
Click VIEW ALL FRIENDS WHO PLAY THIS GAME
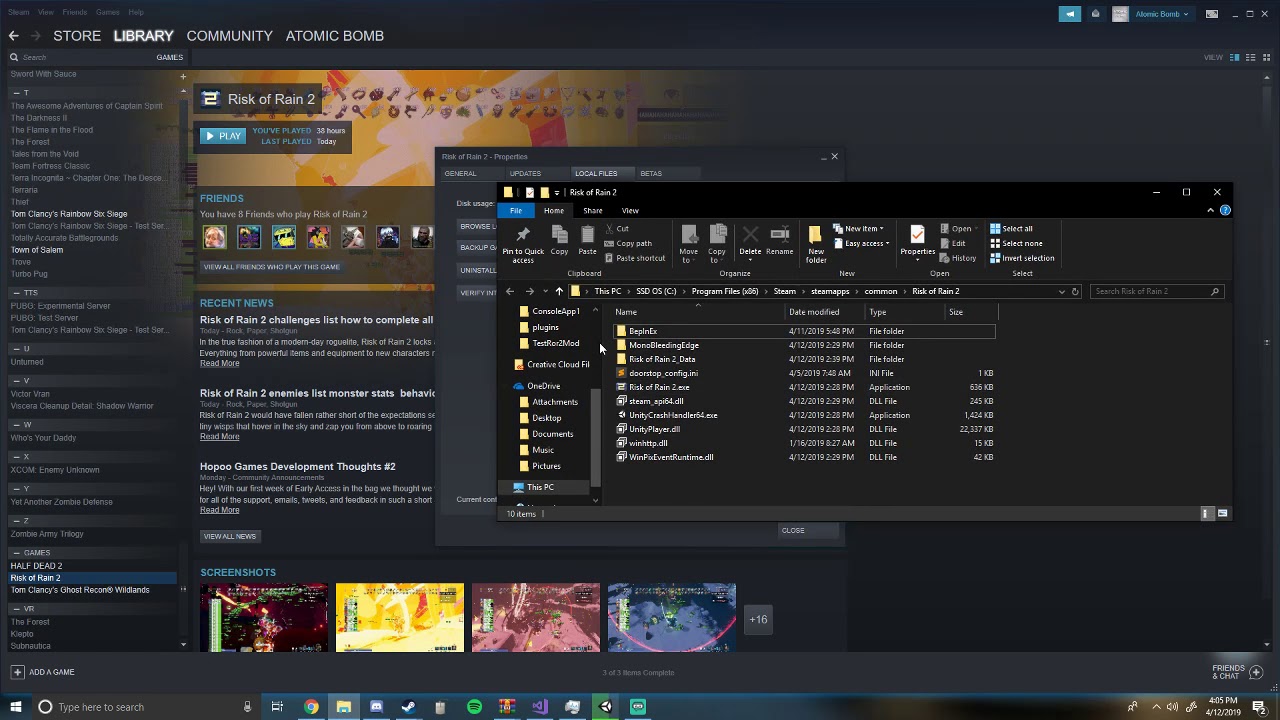tap(272, 267)
